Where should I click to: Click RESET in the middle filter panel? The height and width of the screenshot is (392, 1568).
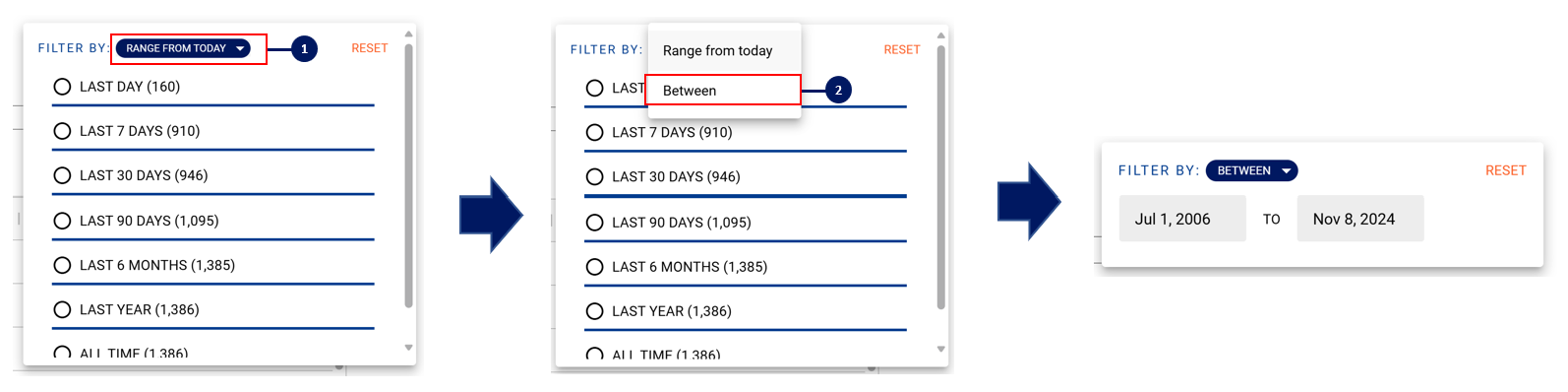(902, 49)
